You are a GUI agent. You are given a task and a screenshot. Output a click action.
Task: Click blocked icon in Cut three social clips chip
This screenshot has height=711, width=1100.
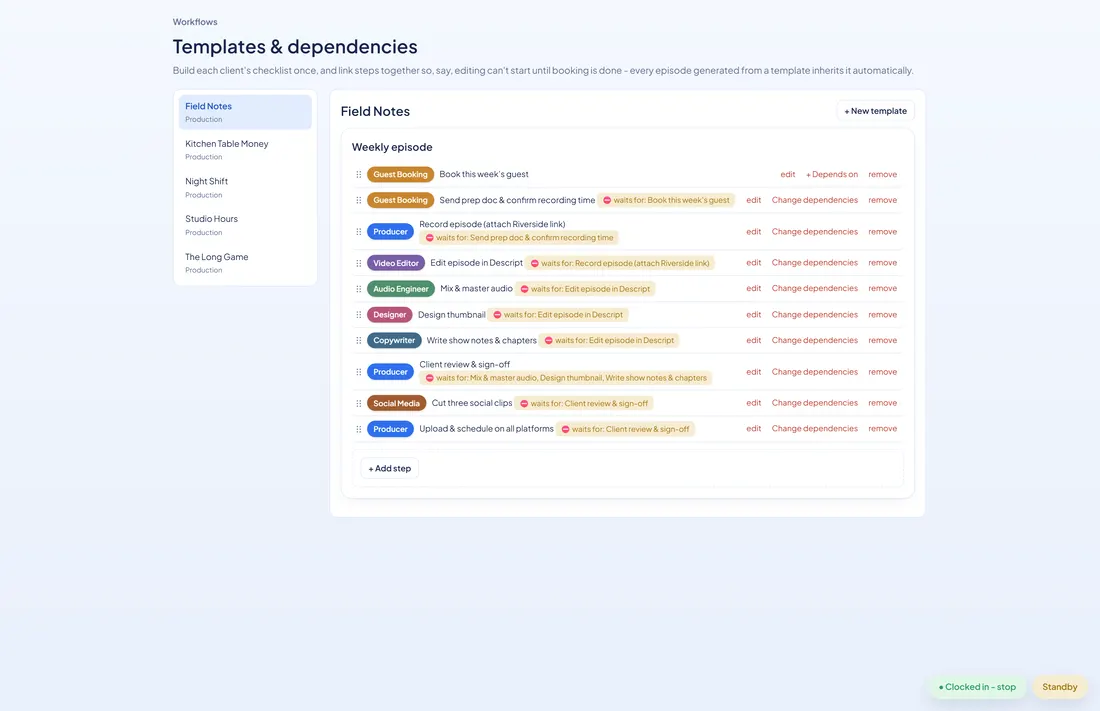tap(524, 404)
